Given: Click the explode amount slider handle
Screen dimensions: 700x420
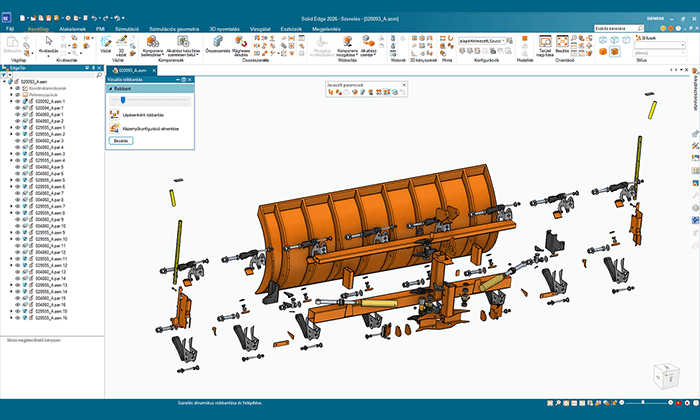Looking at the screenshot, I should pos(122,101).
